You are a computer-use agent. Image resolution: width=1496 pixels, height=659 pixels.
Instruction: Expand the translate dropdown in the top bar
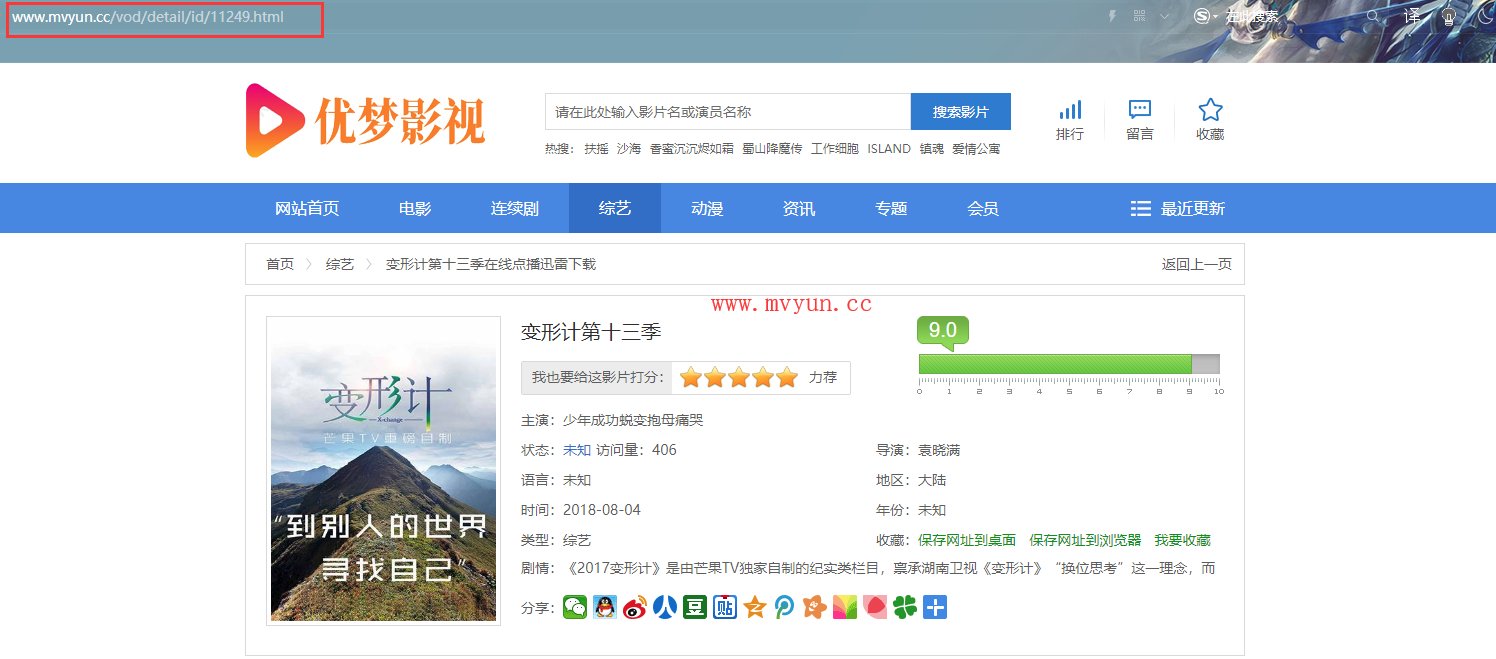(x=1412, y=16)
